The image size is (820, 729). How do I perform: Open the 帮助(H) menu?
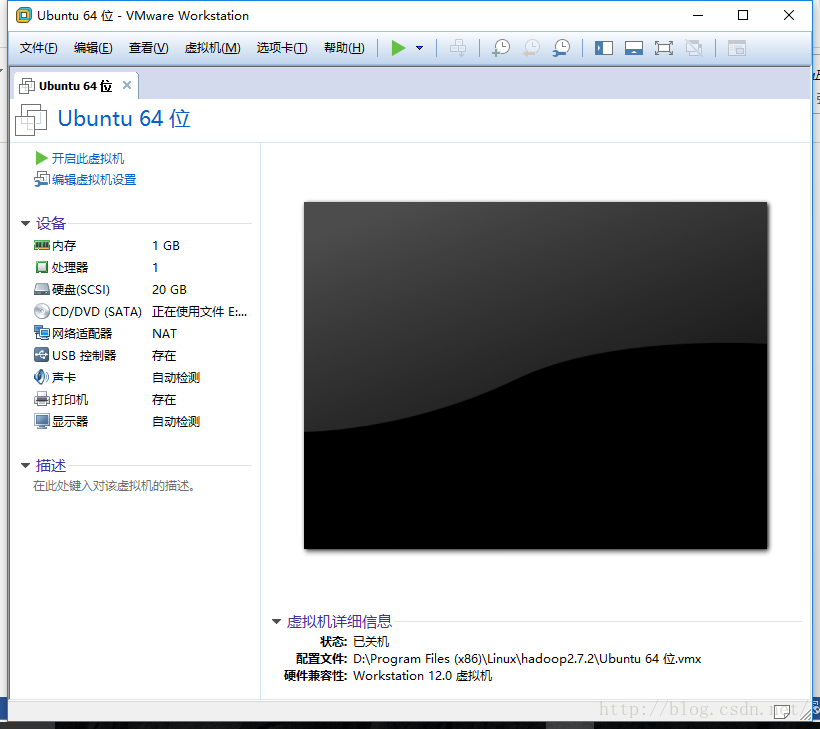point(344,48)
